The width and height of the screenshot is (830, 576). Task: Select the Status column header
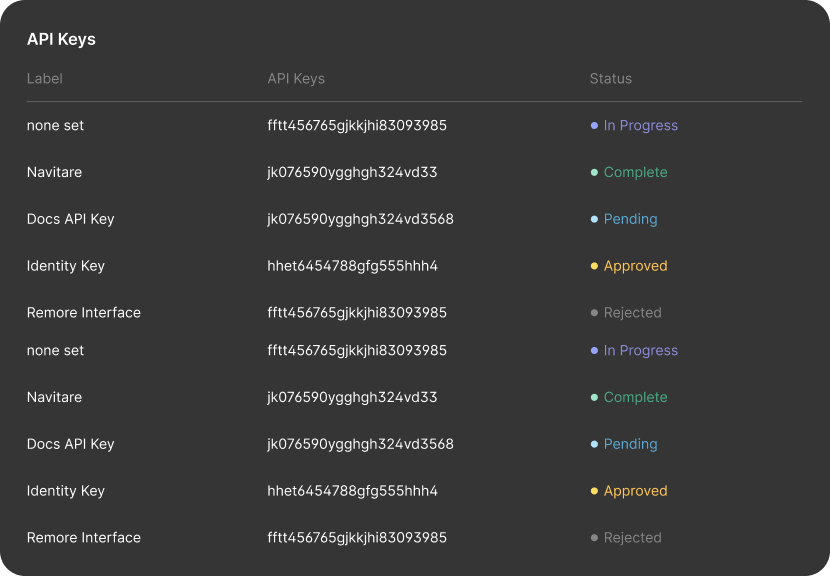pos(610,78)
